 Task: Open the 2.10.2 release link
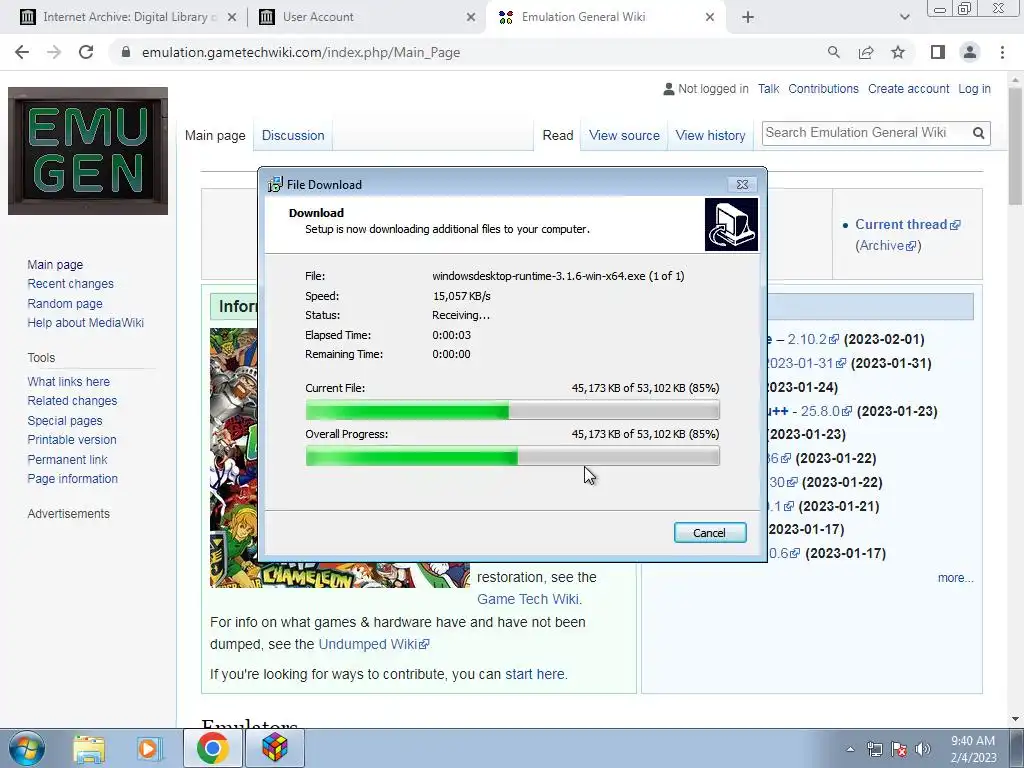coord(813,340)
